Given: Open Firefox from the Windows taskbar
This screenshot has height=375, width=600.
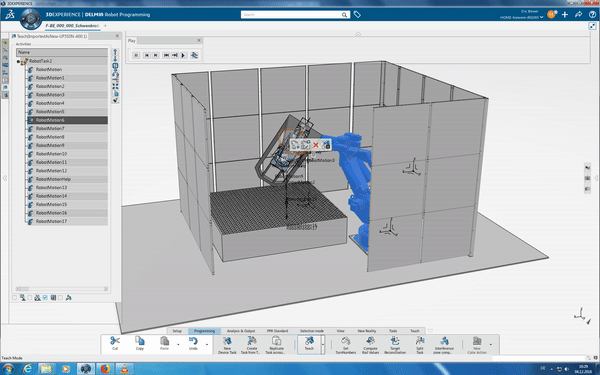Looking at the screenshot, I should (105, 369).
